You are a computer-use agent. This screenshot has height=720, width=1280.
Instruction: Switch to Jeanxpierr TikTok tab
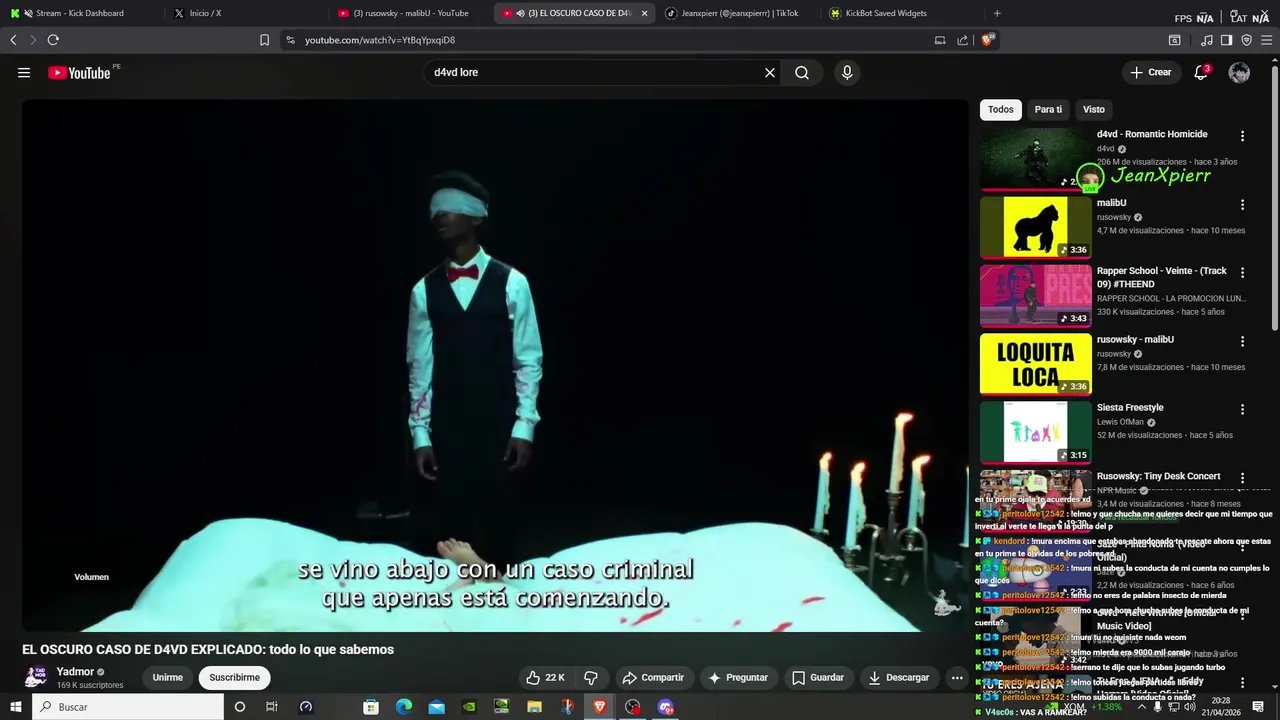(740, 13)
